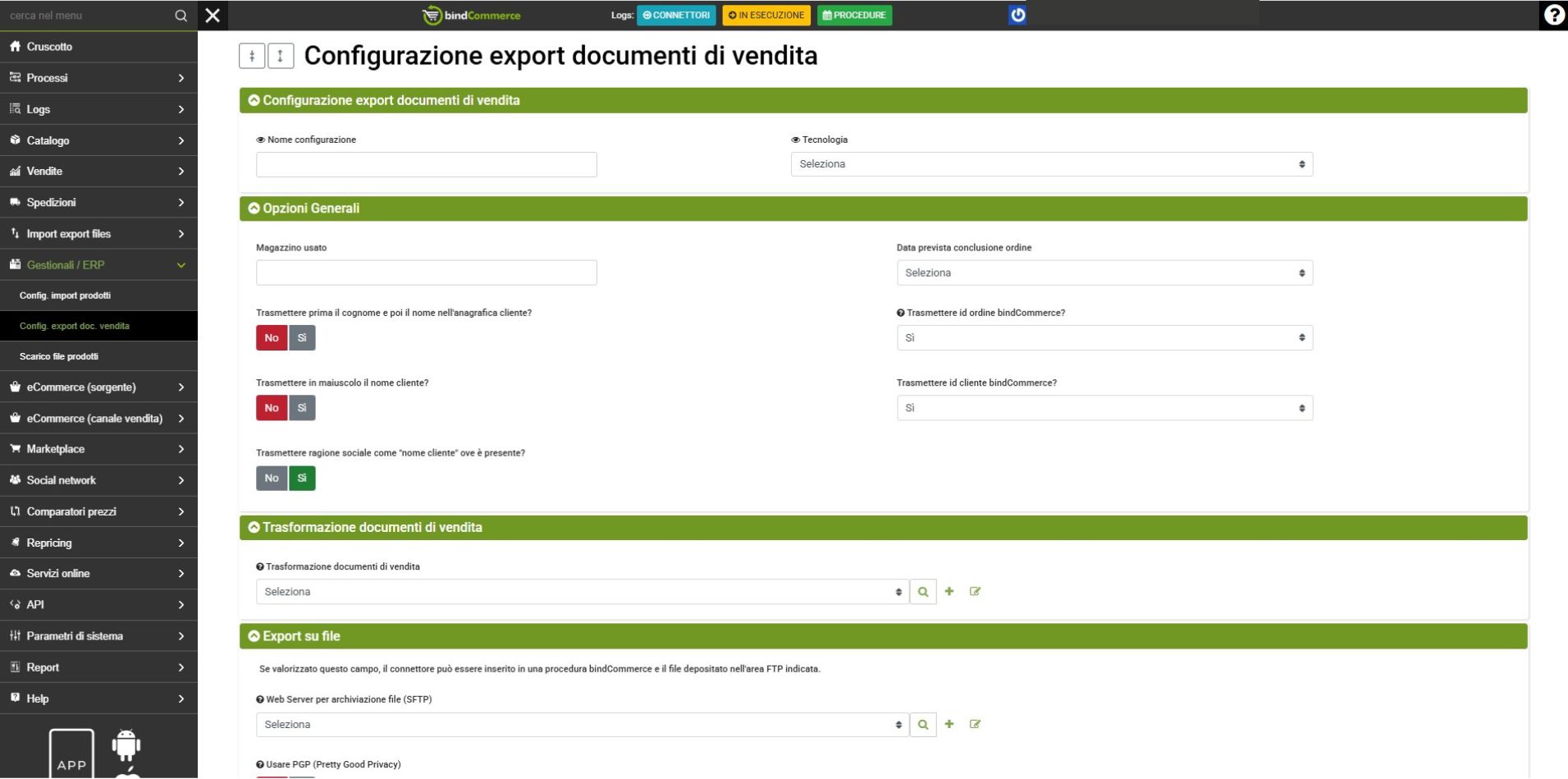1568x779 pixels.
Task: Click the CONNETTORI logs button
Action: point(676,15)
